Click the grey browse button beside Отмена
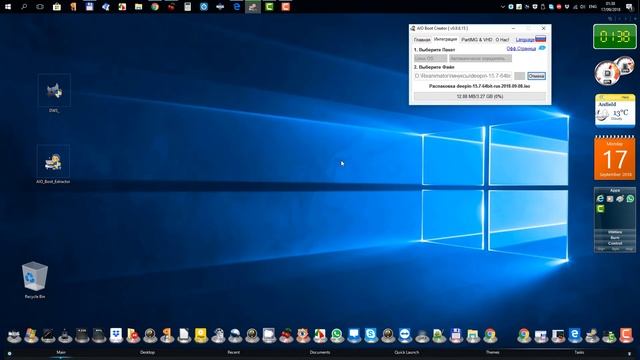Viewport: 640px width, 360px height. 520,76
